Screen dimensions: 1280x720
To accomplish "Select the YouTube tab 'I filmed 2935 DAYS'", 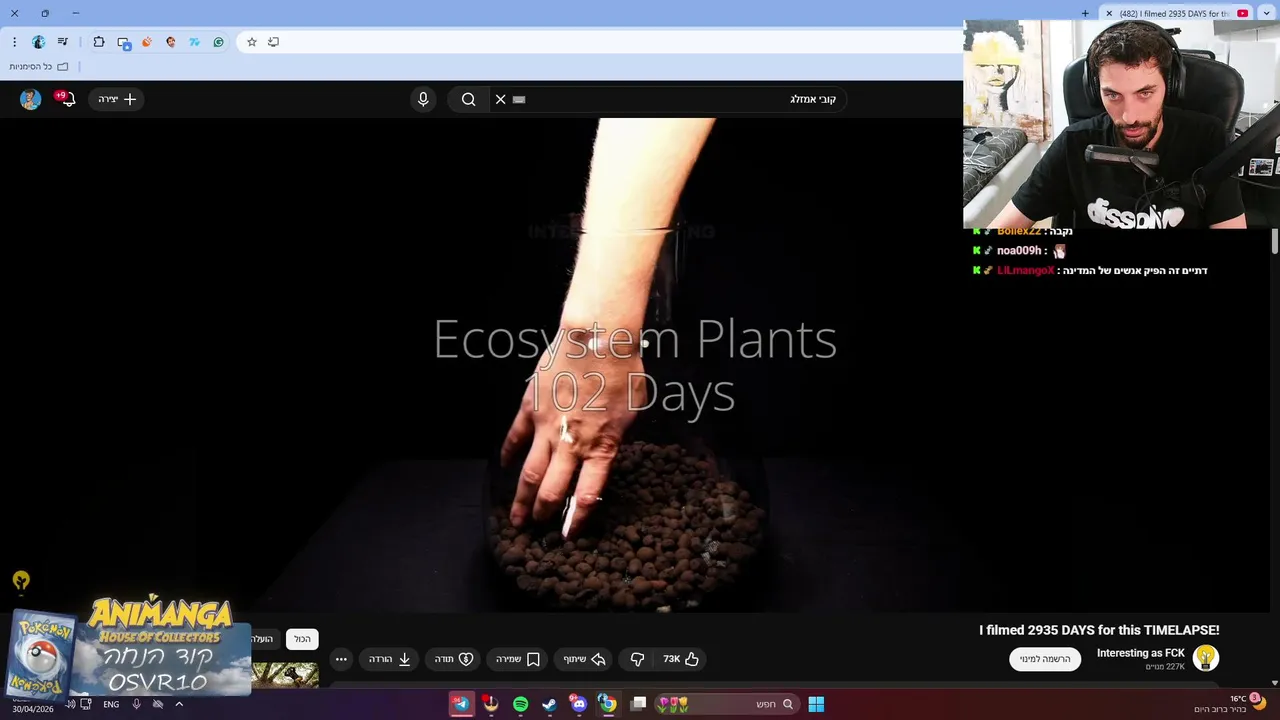I will pos(1176,13).
